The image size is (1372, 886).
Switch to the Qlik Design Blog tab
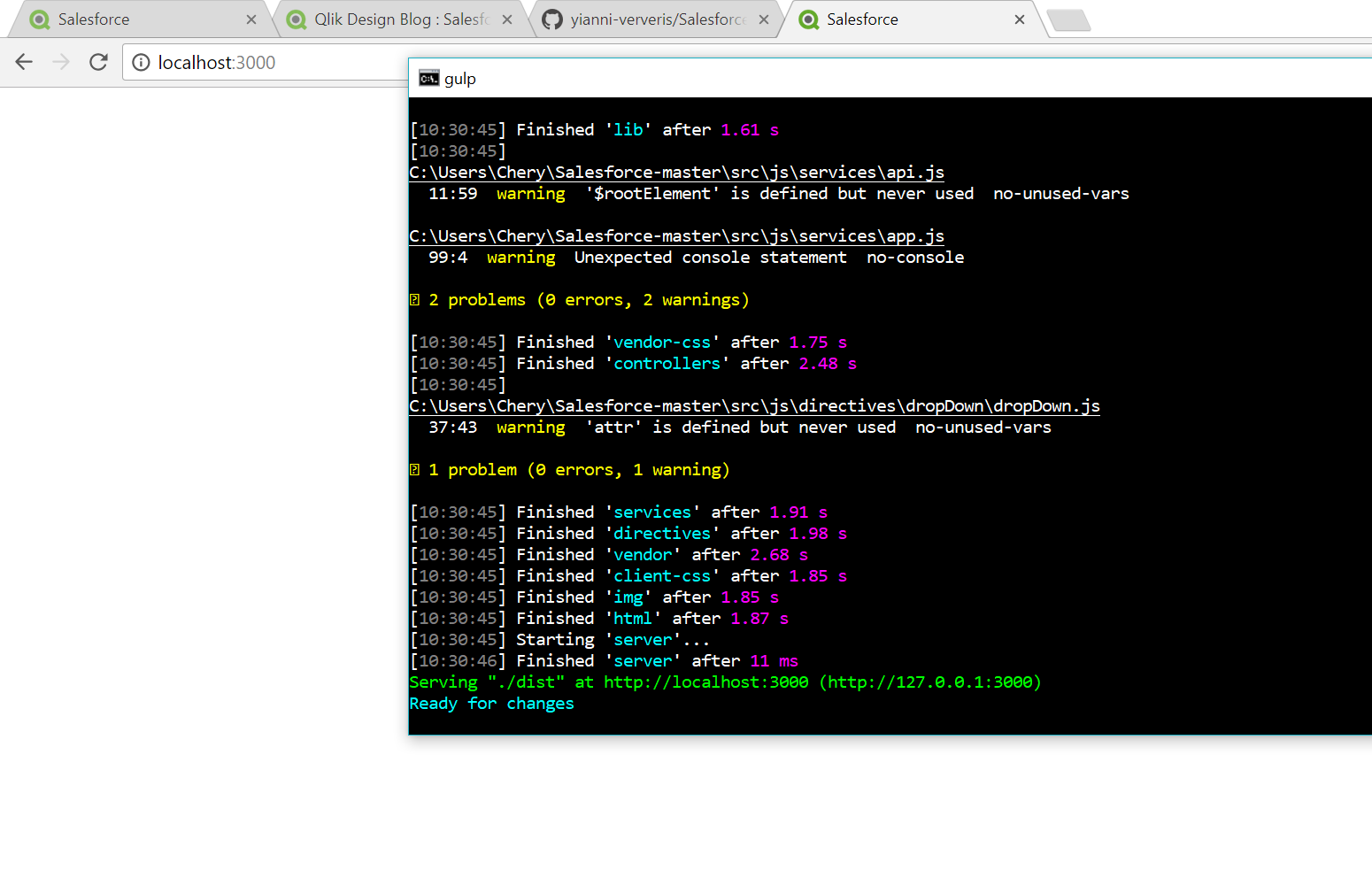coord(398,19)
